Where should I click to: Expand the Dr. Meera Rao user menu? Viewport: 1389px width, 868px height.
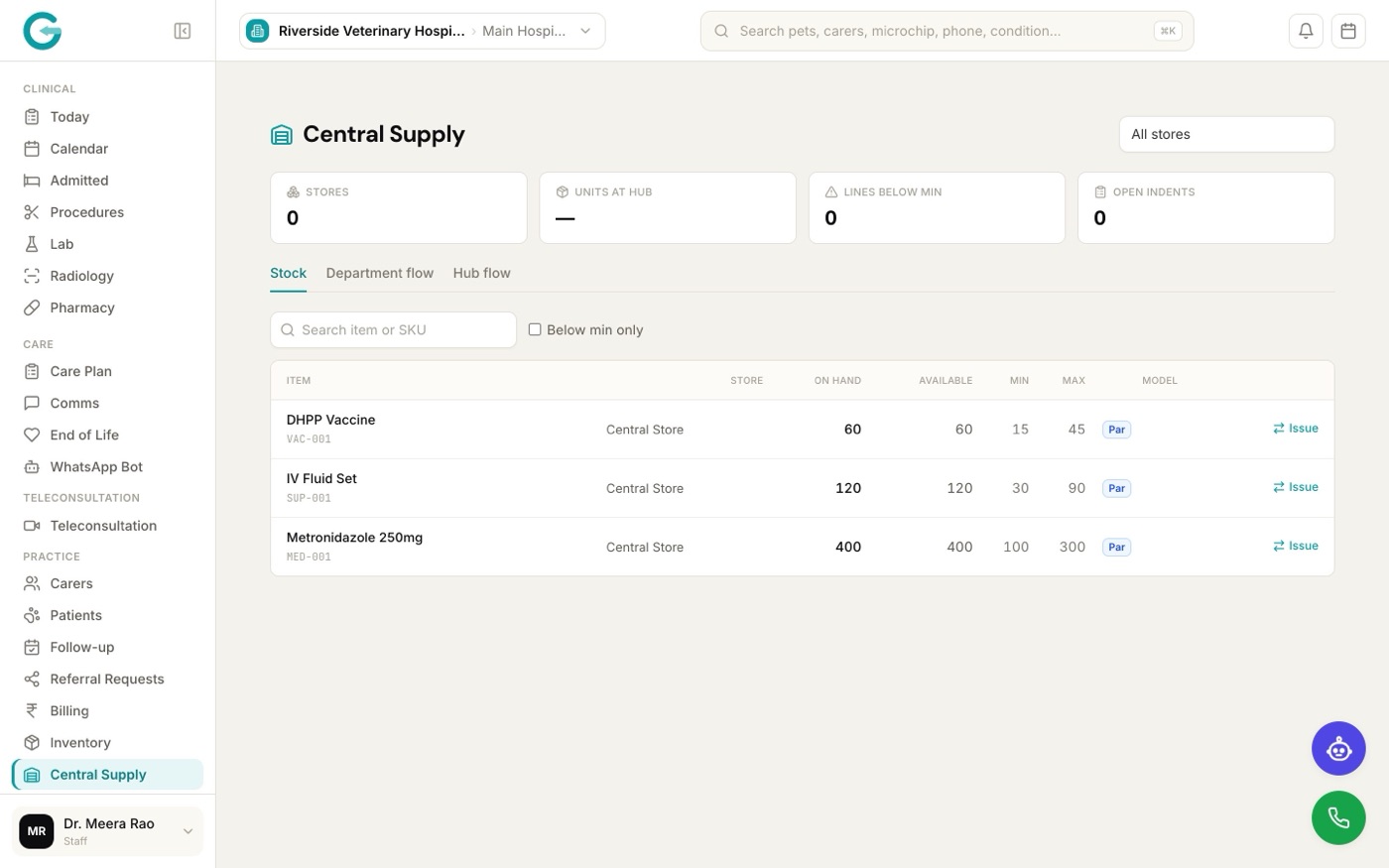(107, 831)
